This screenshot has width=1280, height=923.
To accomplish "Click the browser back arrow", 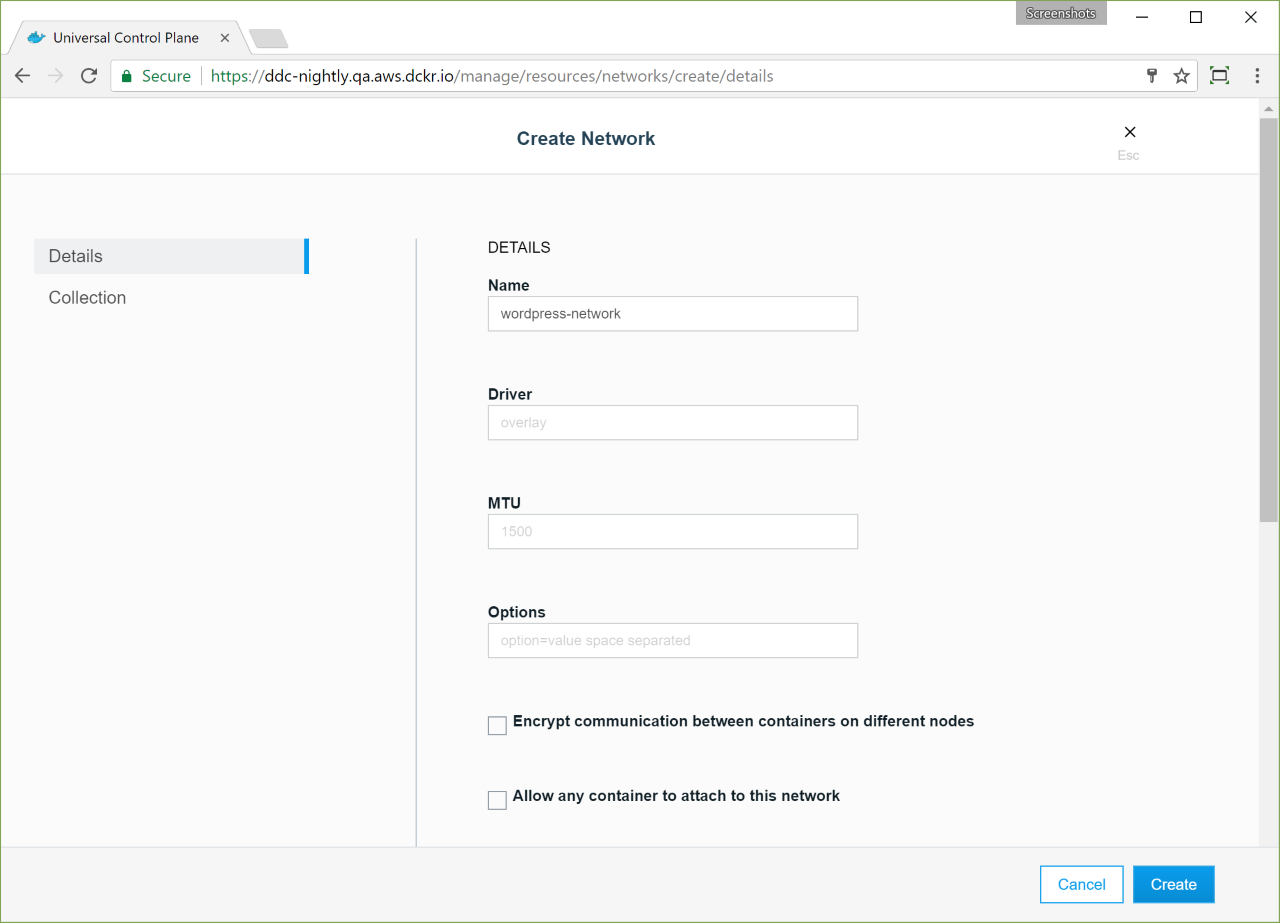I will click(22, 76).
